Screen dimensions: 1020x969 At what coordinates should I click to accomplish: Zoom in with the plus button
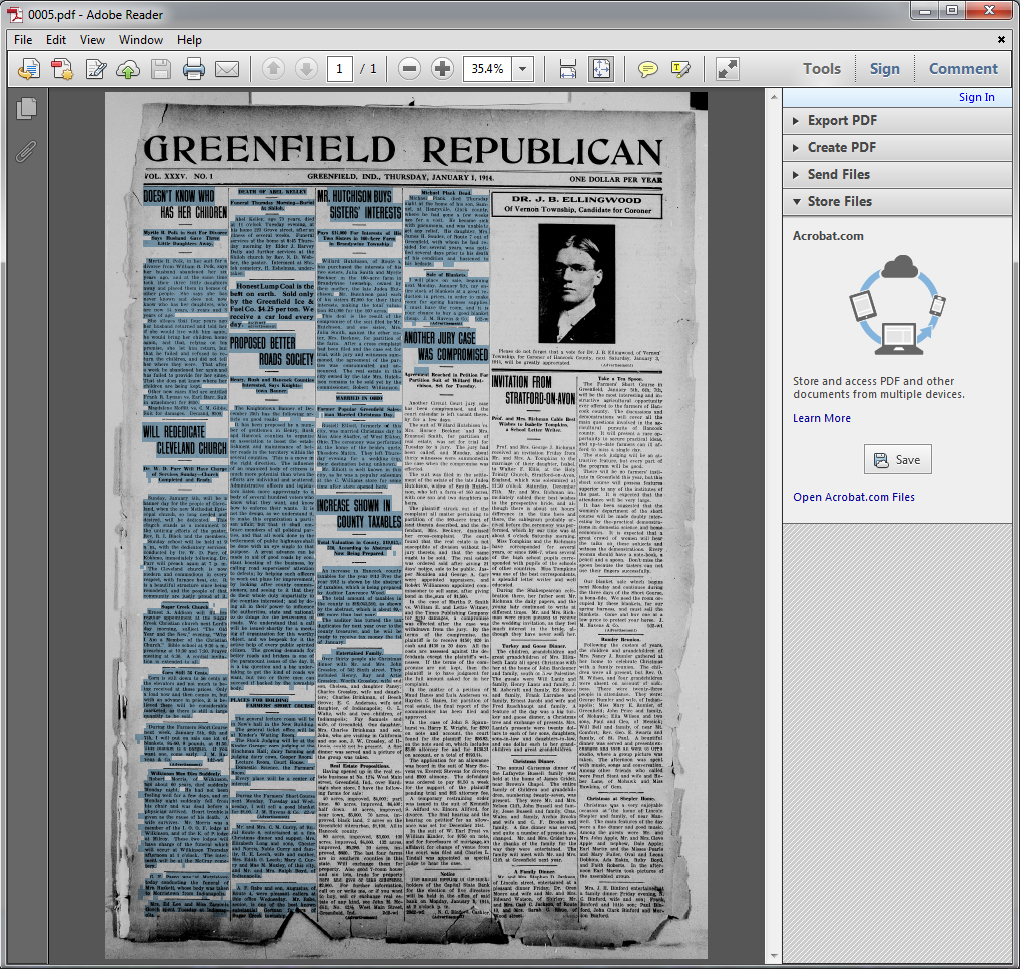[x=442, y=68]
